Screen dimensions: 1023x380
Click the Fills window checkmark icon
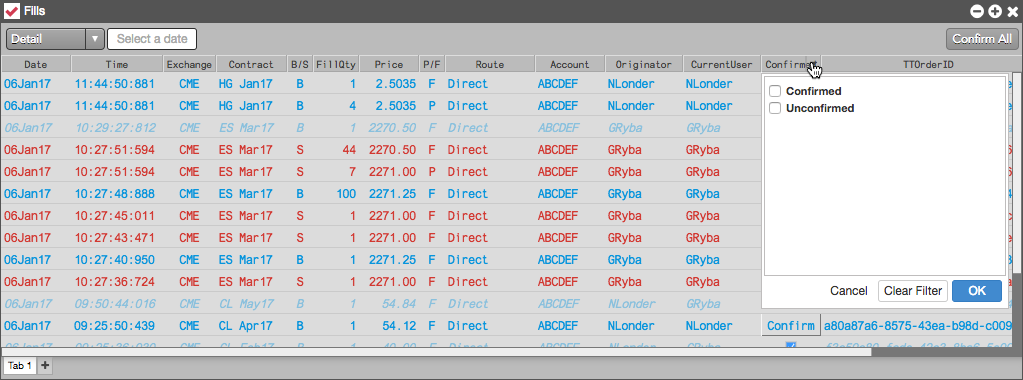tap(12, 11)
